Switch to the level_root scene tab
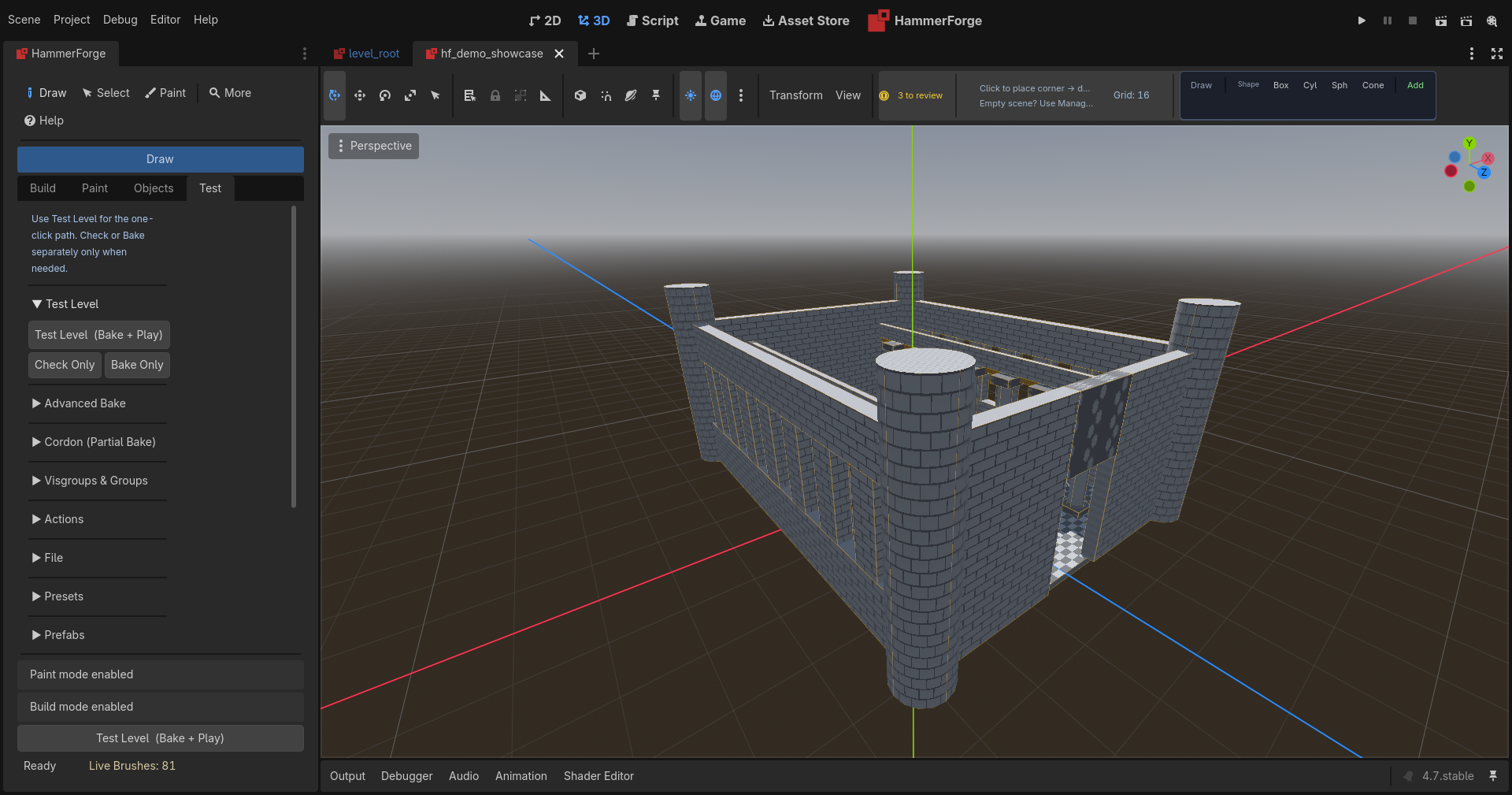 click(367, 54)
